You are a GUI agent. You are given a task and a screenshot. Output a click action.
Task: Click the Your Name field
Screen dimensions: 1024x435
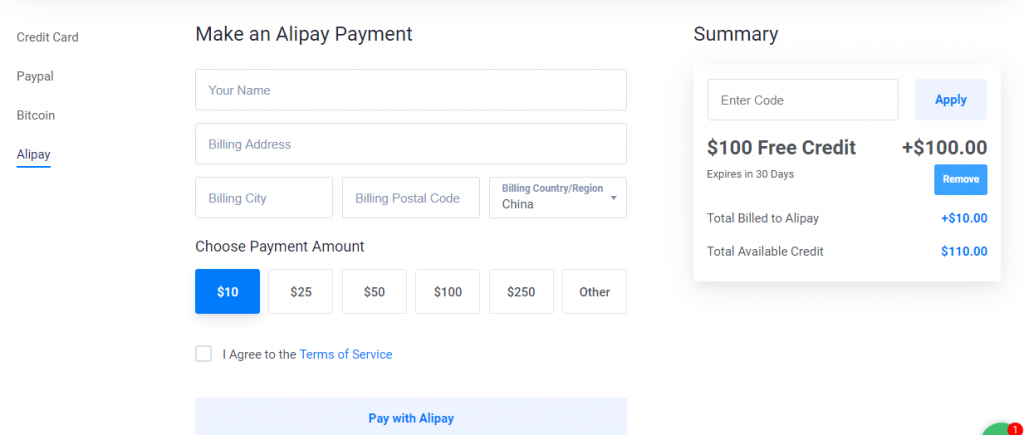[x=410, y=90]
